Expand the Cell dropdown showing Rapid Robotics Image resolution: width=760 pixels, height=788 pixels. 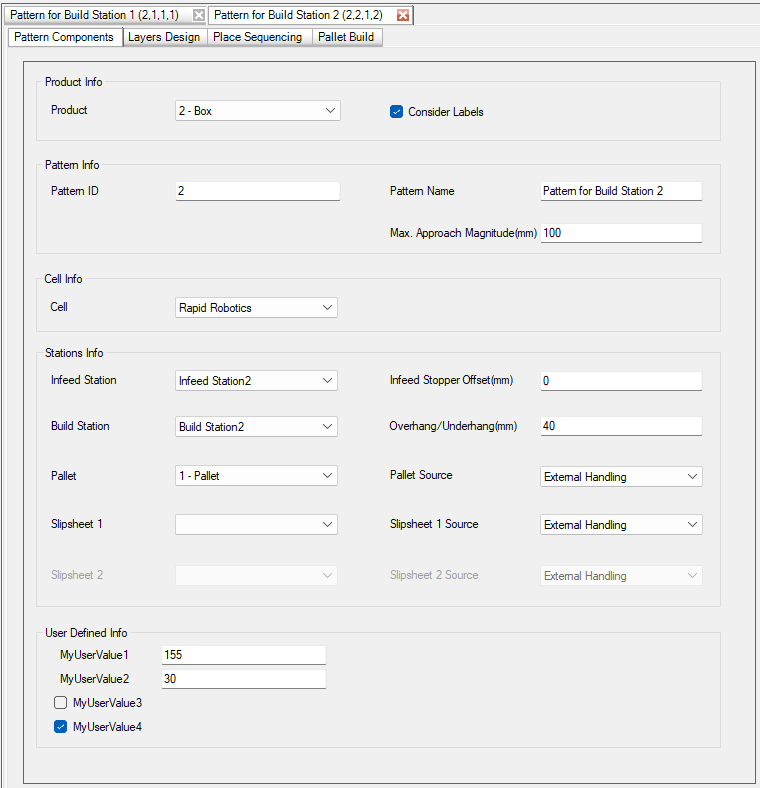(256, 308)
